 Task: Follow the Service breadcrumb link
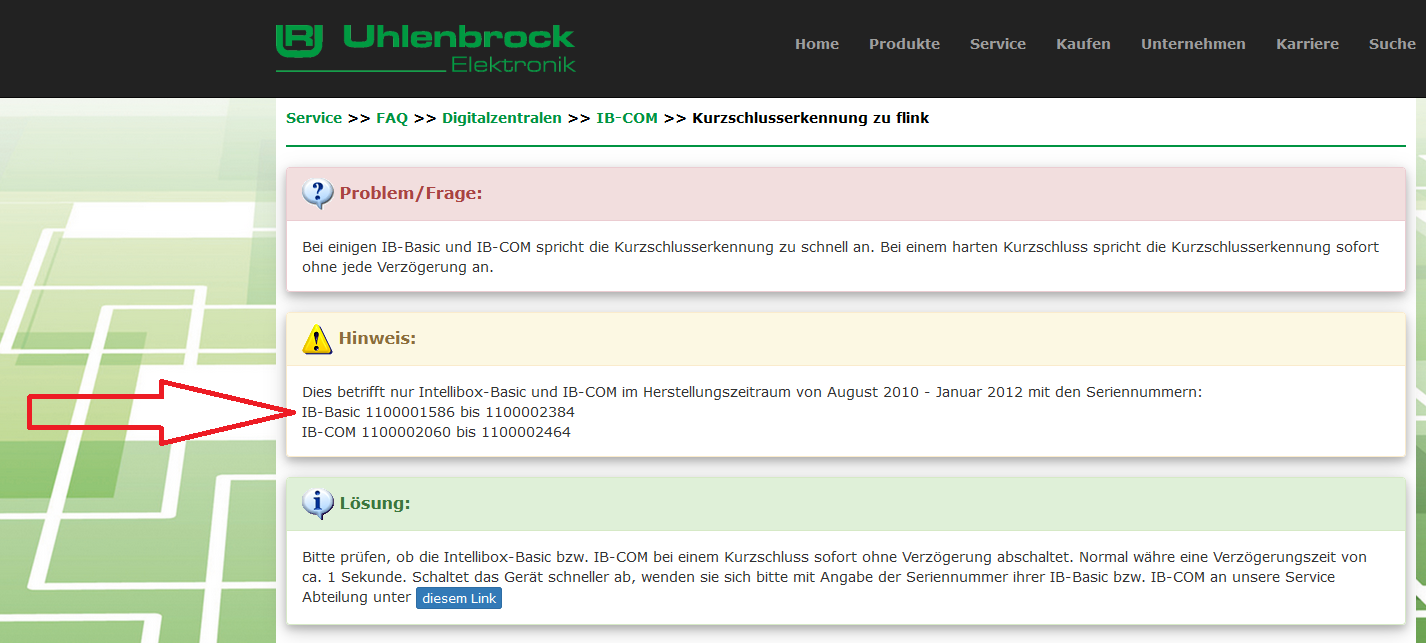[314, 118]
